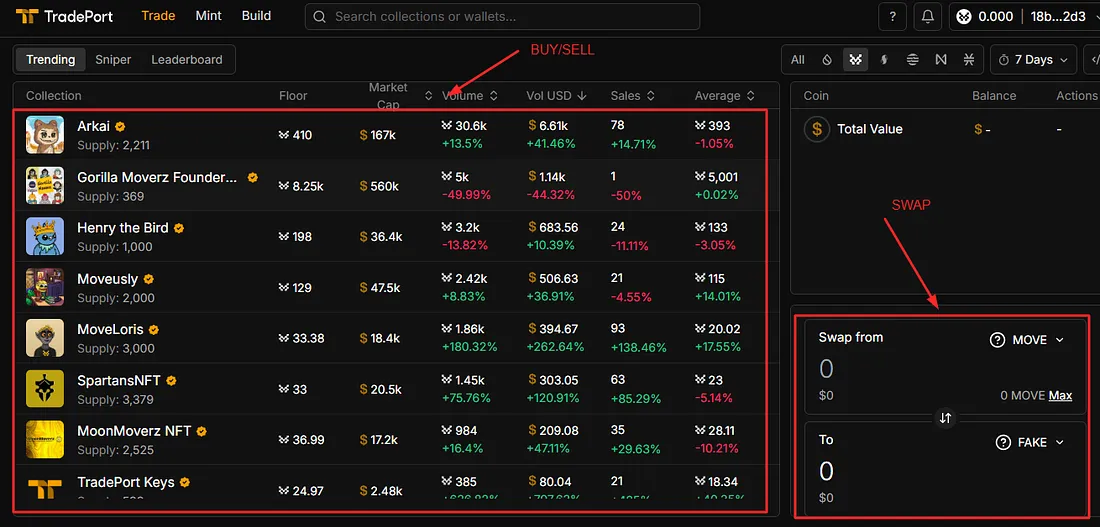Click FAKE token question mark icon

pyautogui.click(x=1004, y=442)
